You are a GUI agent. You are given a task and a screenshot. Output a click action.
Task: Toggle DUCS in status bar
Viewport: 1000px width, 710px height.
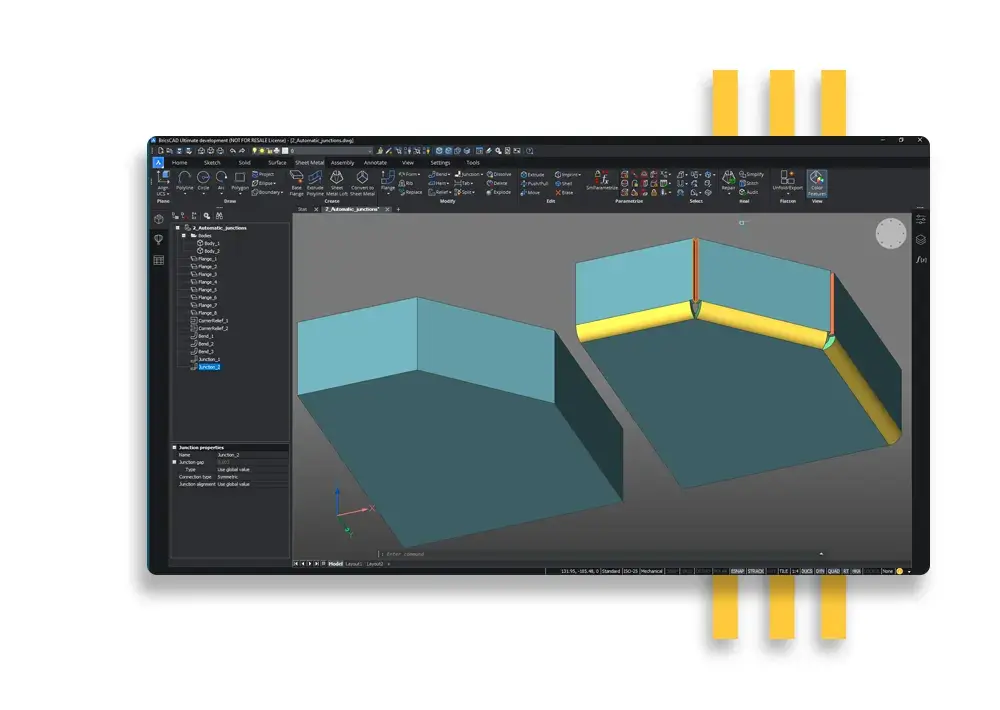click(x=807, y=571)
